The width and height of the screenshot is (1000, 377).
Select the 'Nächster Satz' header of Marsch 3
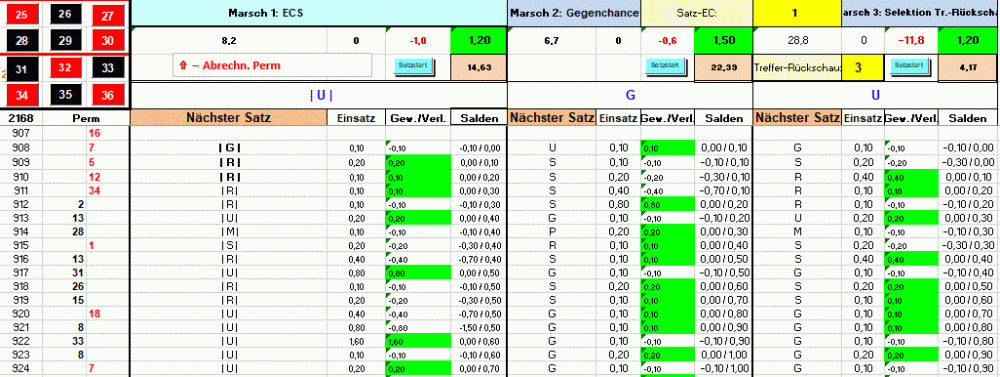(797, 118)
